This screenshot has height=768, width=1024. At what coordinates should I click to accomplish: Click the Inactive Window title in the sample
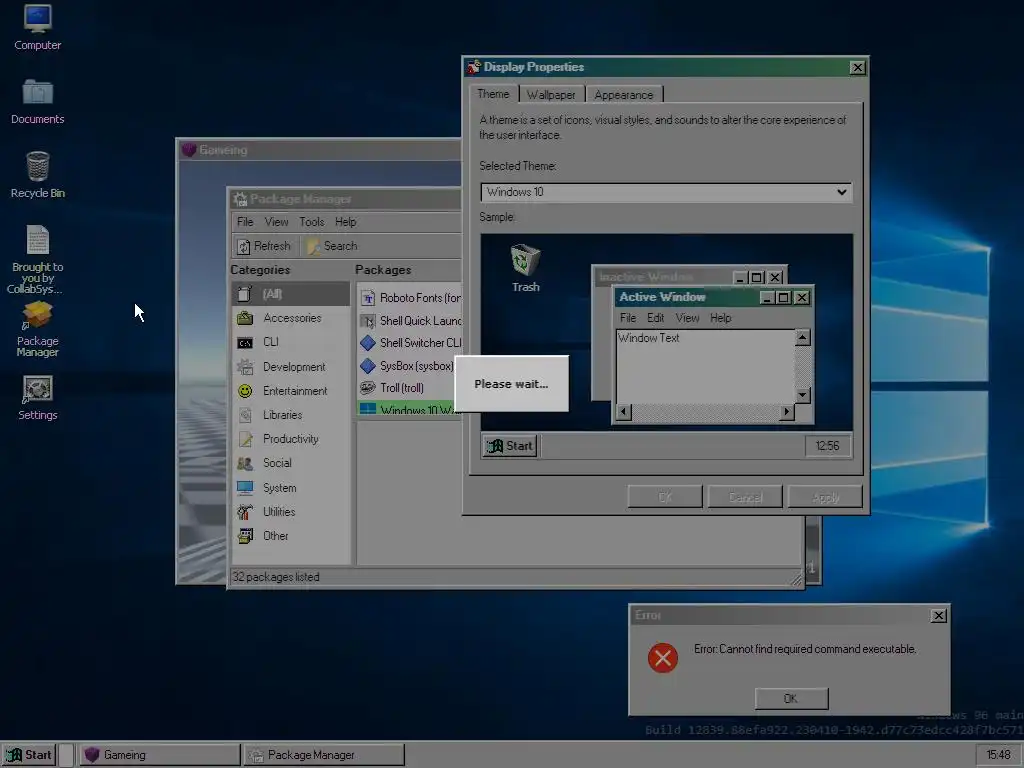(646, 277)
